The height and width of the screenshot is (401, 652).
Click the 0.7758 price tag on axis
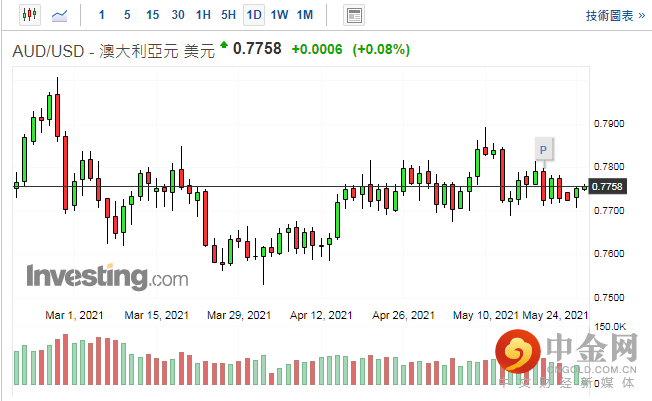pos(608,186)
